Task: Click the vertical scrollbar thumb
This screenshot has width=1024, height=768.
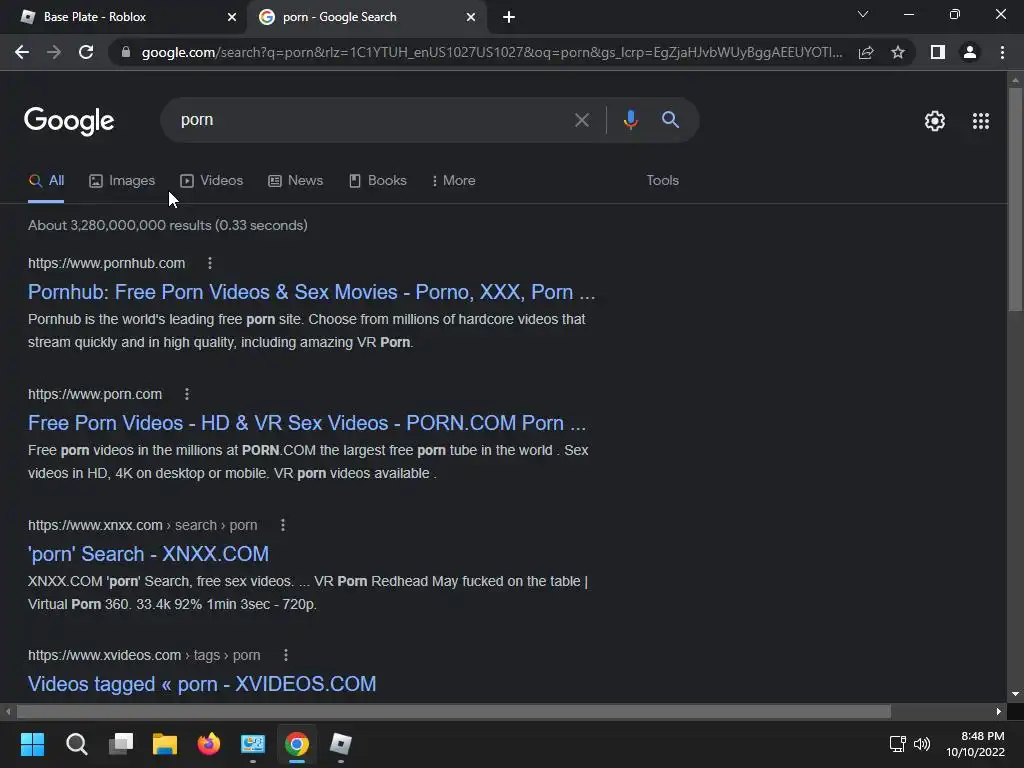Action: (x=1015, y=199)
